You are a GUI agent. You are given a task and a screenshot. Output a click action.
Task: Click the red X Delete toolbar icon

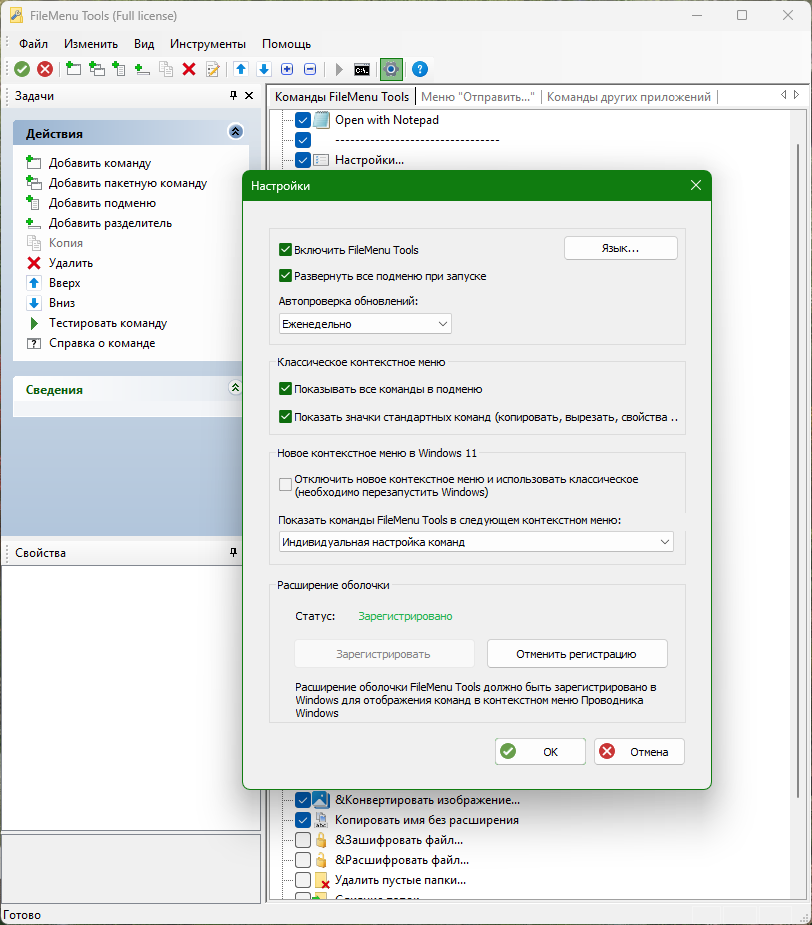tap(189, 69)
